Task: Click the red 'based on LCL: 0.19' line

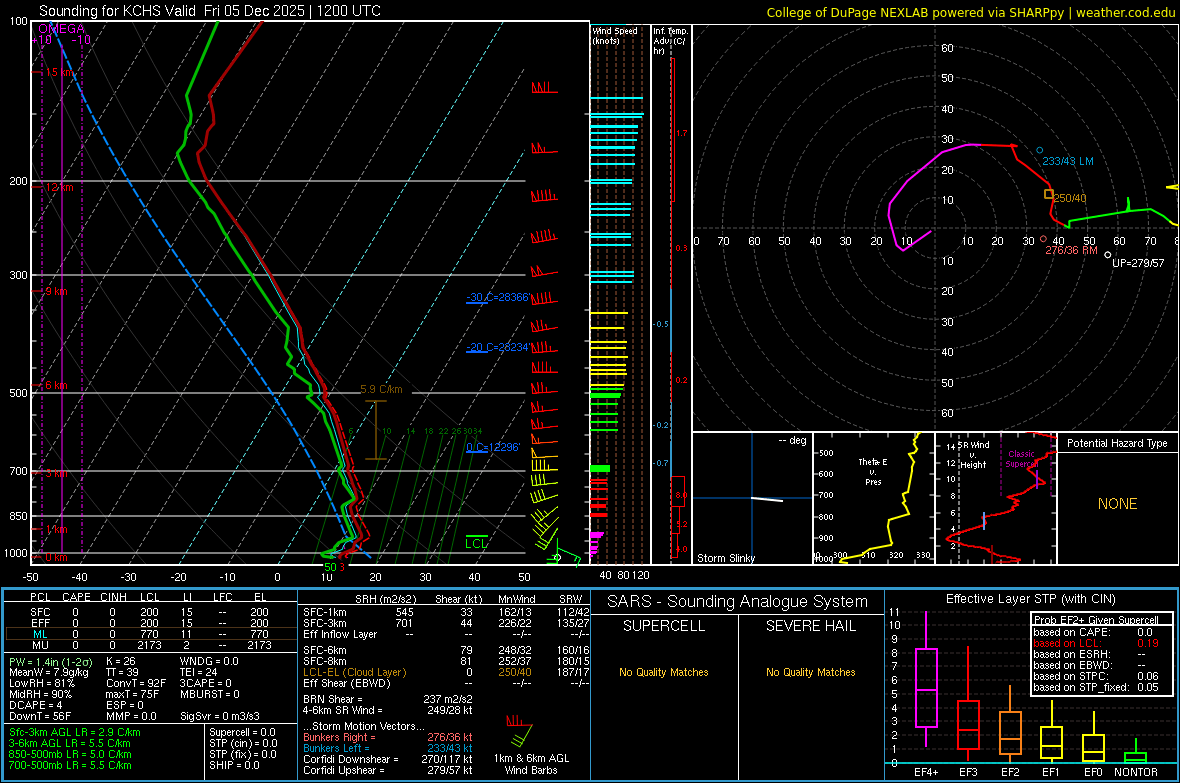Action: [x=1096, y=643]
